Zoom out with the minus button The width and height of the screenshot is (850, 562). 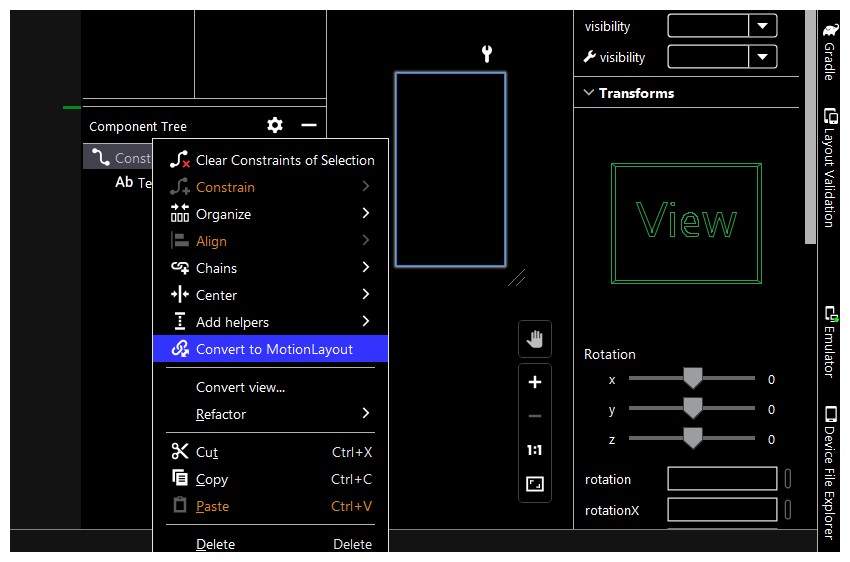535,416
